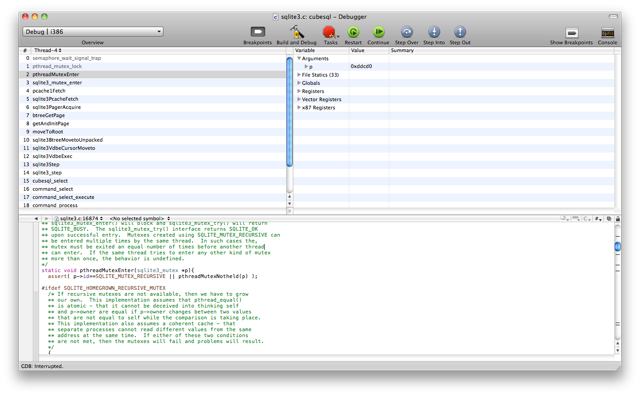This screenshot has width=640, height=396.
Task: Select stack frame sqlite3_step
Action: coord(153,172)
